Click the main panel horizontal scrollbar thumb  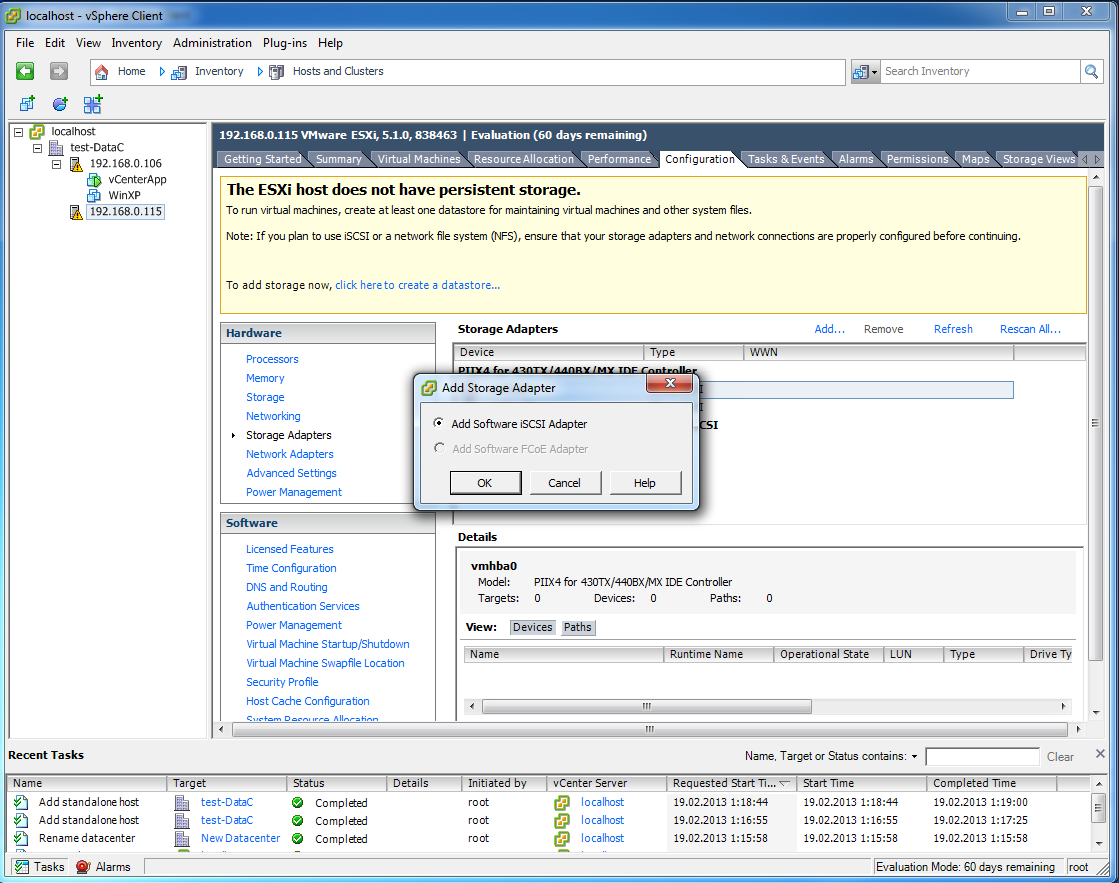coord(649,729)
